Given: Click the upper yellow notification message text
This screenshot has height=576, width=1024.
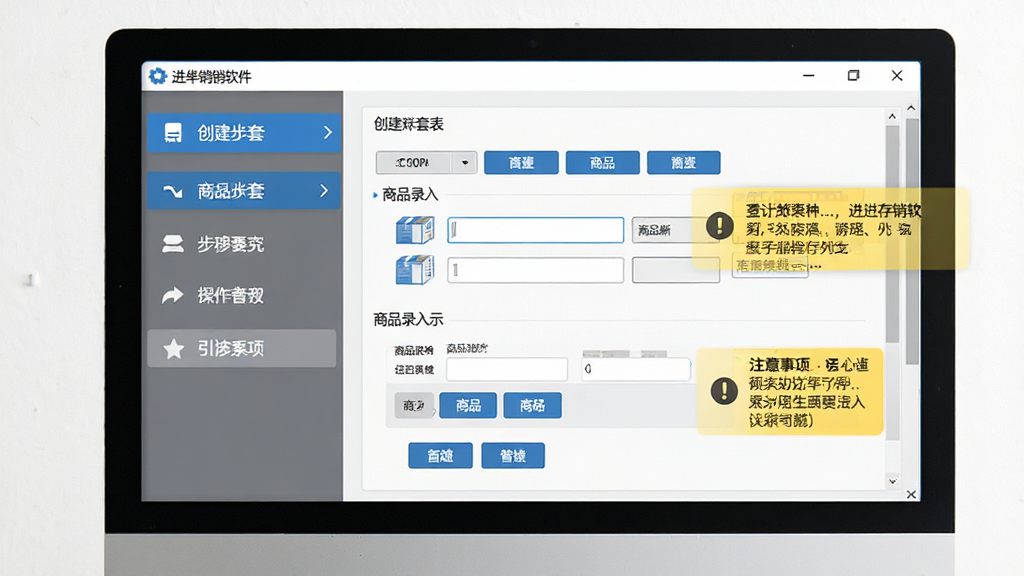Looking at the screenshot, I should coord(834,229).
